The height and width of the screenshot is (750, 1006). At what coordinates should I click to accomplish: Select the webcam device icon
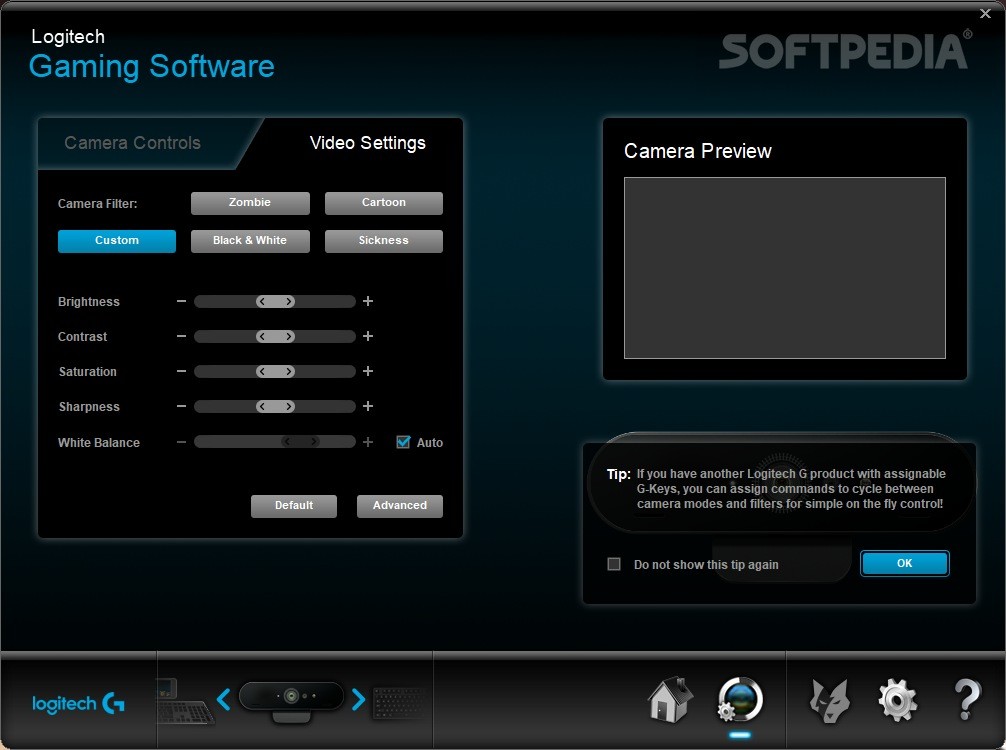(291, 699)
